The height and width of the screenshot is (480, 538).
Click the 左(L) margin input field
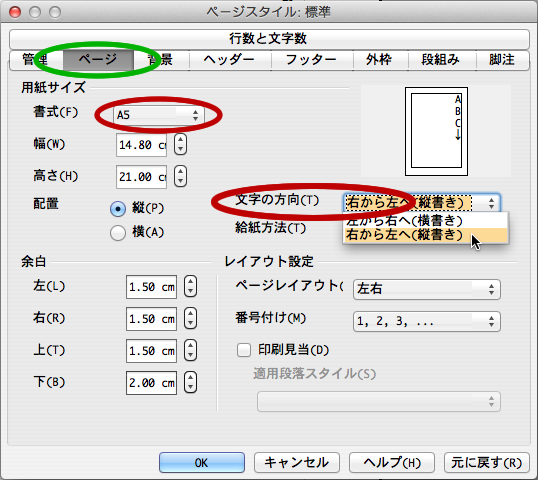coord(151,287)
